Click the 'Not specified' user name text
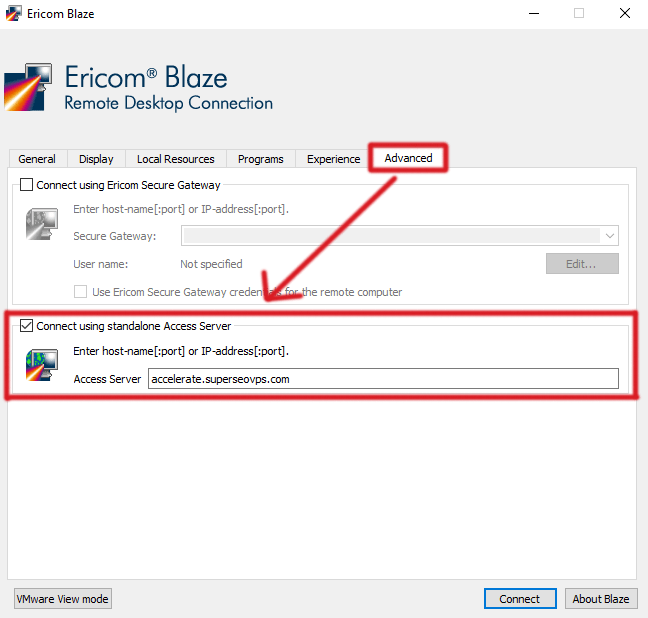The image size is (648, 618). [211, 264]
